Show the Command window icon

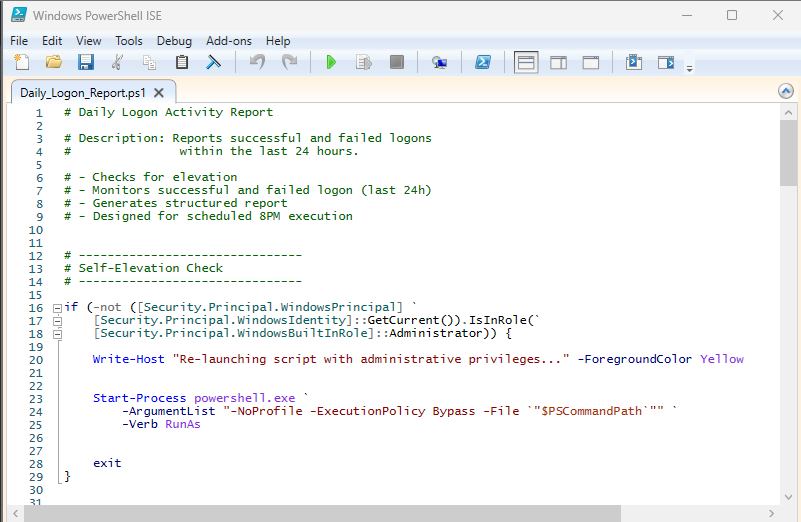(634, 62)
